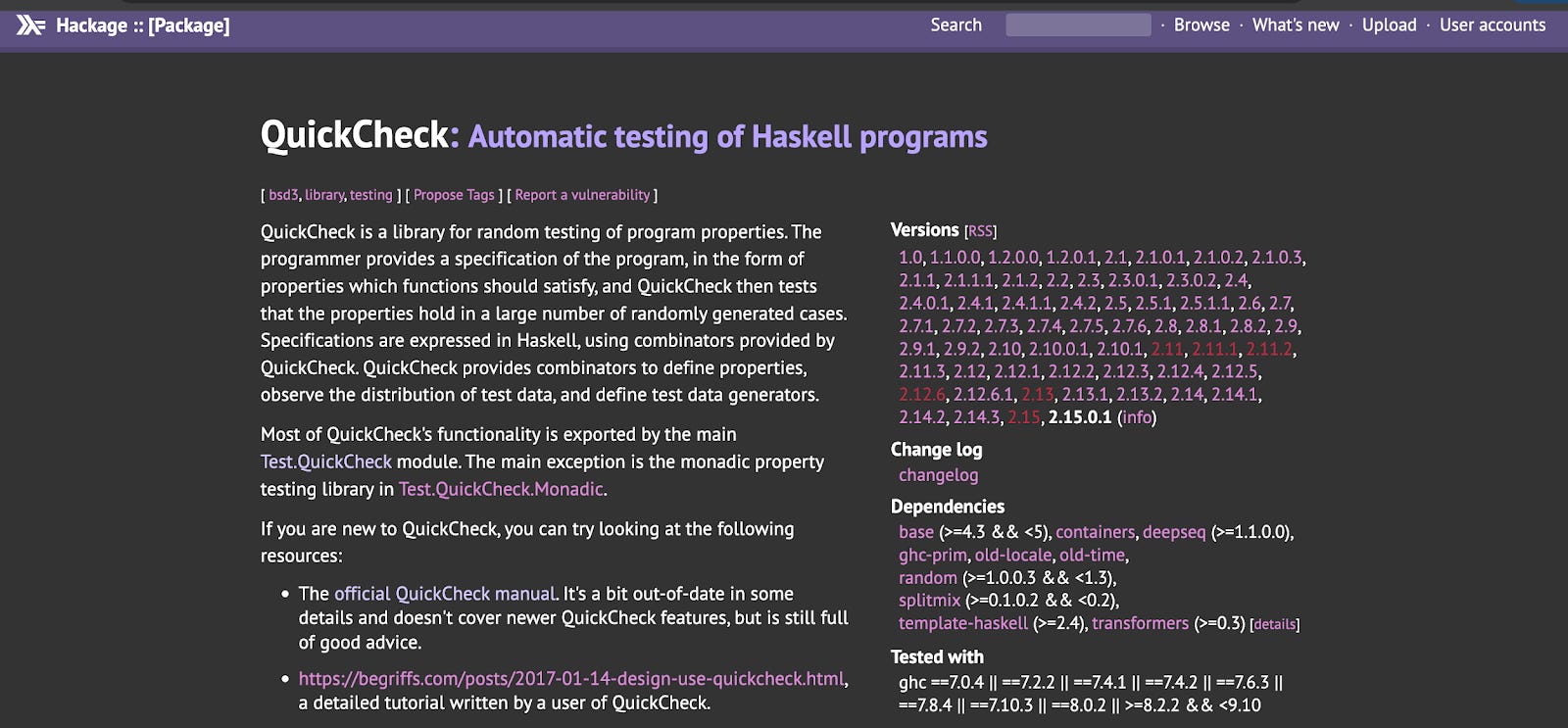Open the base dependency link
This screenshot has width=1568, height=728.
pyautogui.click(x=916, y=532)
